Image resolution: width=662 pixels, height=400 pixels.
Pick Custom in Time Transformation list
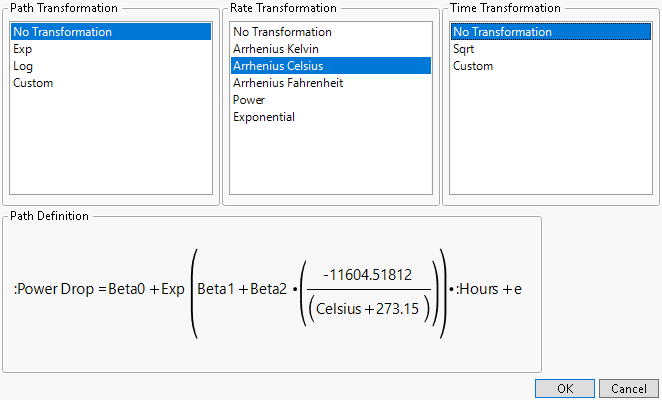(x=473, y=66)
